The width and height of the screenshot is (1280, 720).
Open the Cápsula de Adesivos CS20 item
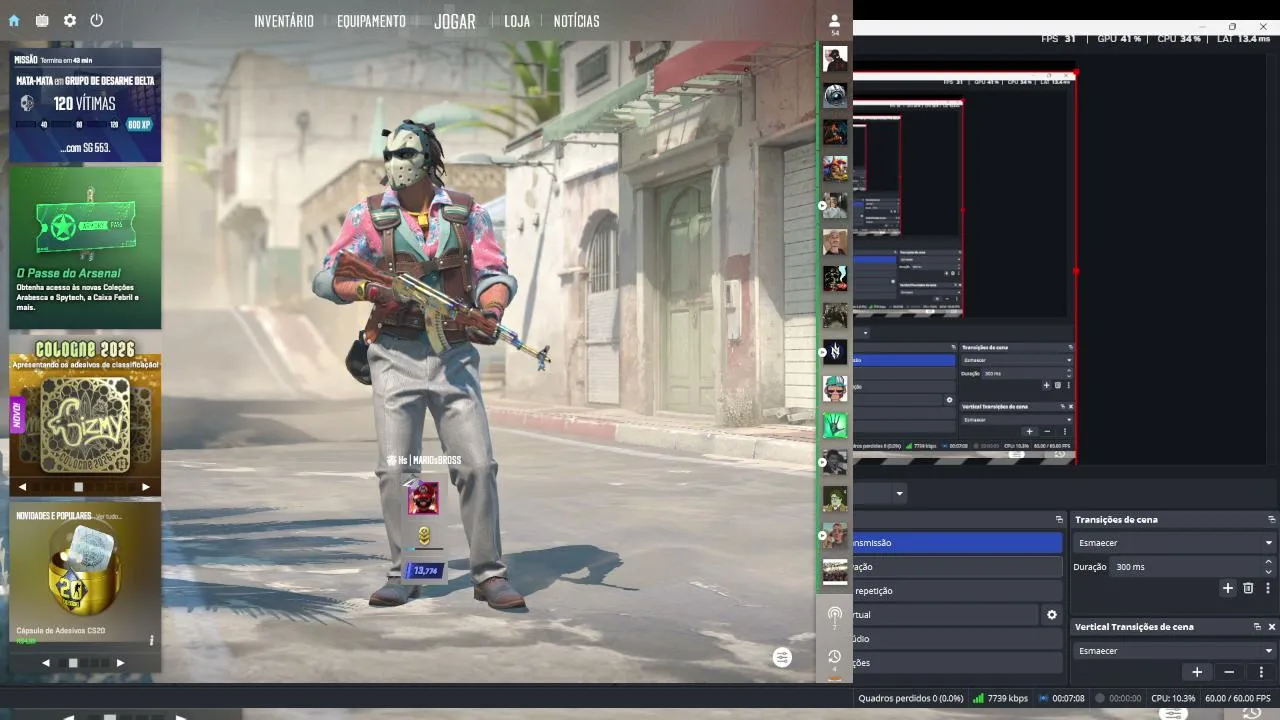pos(85,575)
